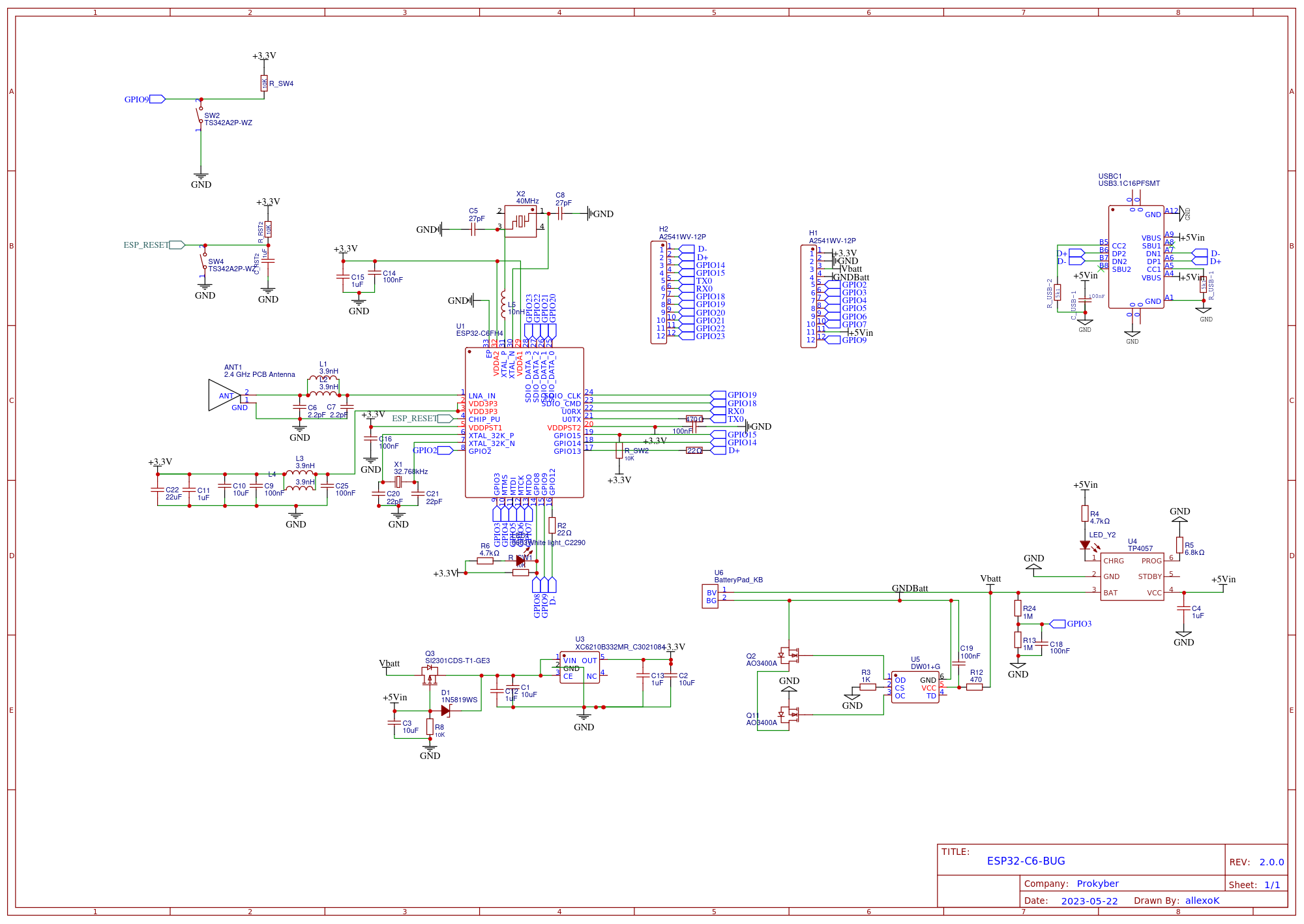Select the ANT1 PCB antenna triangle symbol
The width and height of the screenshot is (1304, 924).
point(224,395)
